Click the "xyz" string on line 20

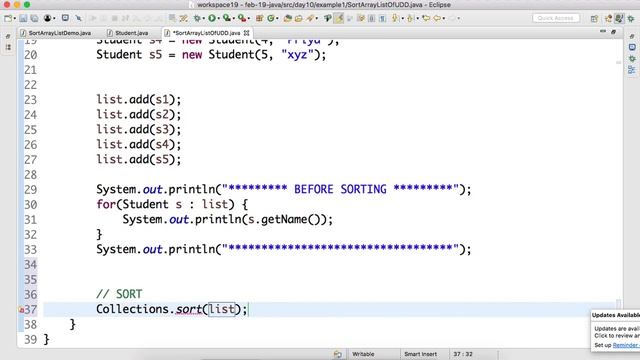[x=297, y=55]
